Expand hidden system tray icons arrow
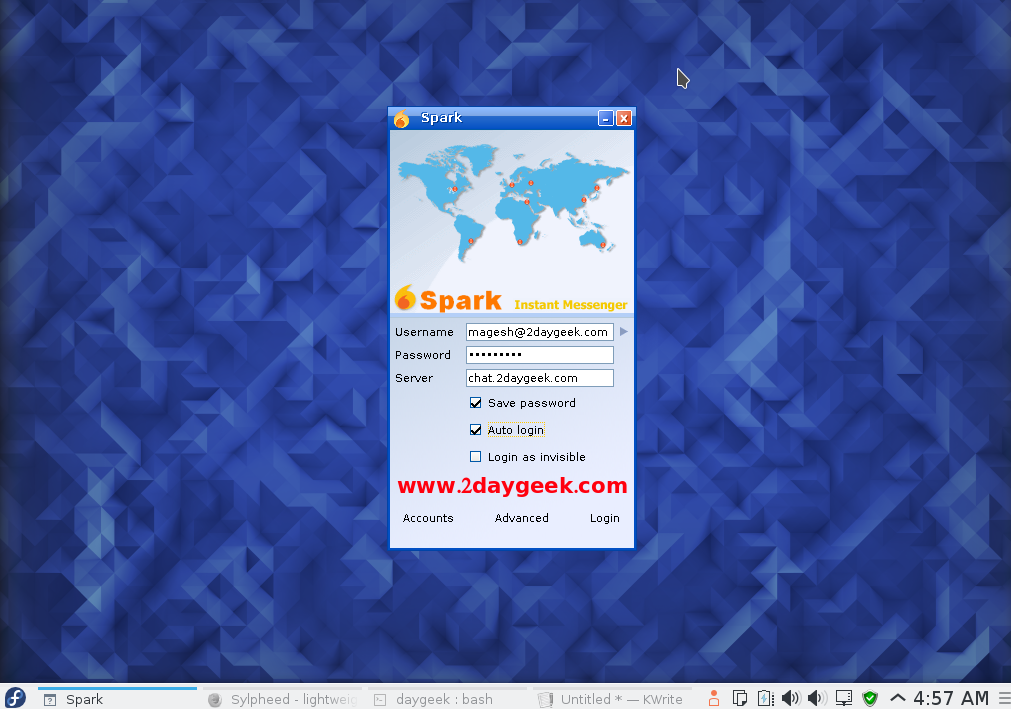Screen dimensions: 1011x709 [x=898, y=698]
